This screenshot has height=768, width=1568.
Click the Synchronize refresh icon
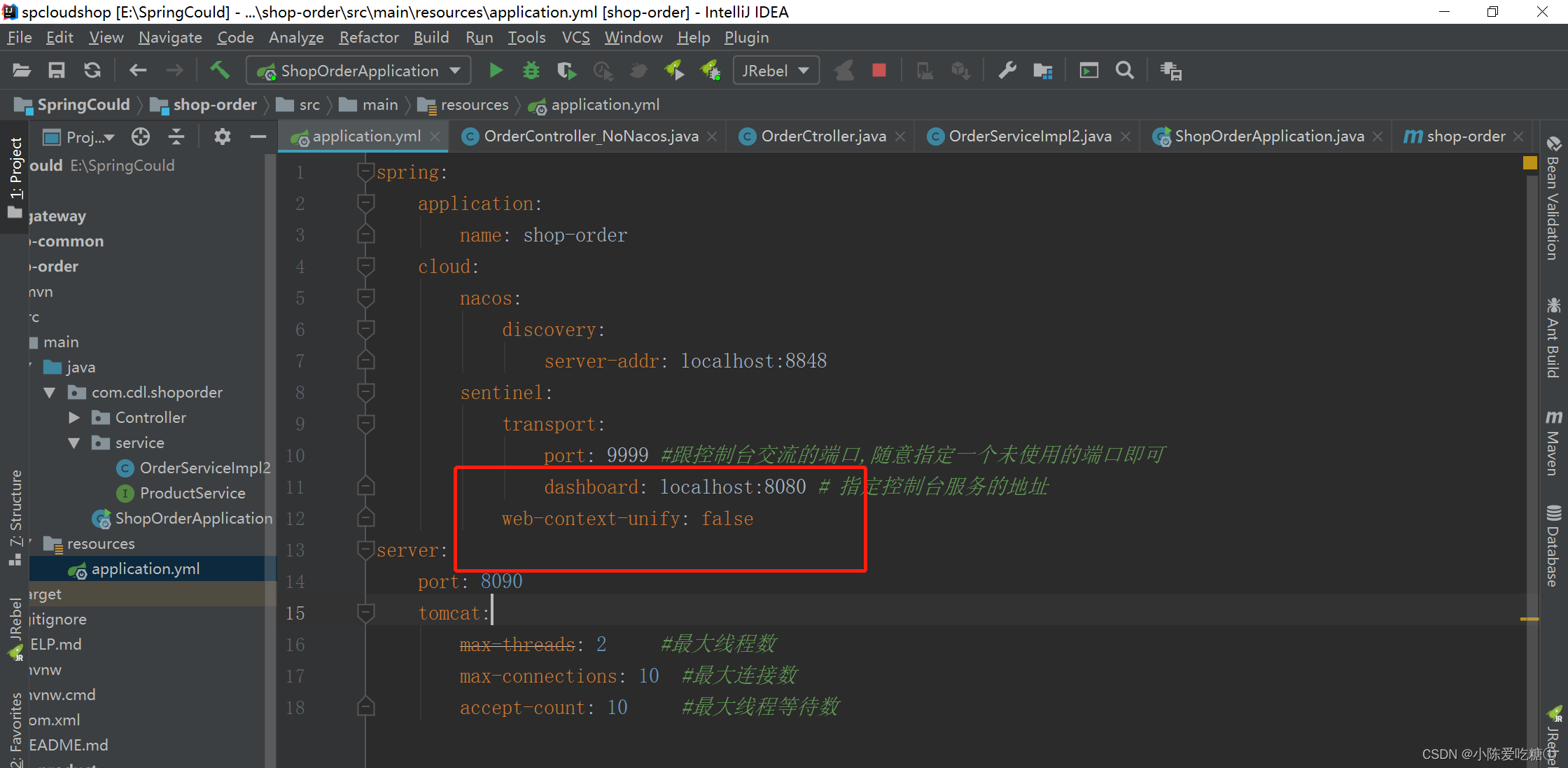(92, 71)
